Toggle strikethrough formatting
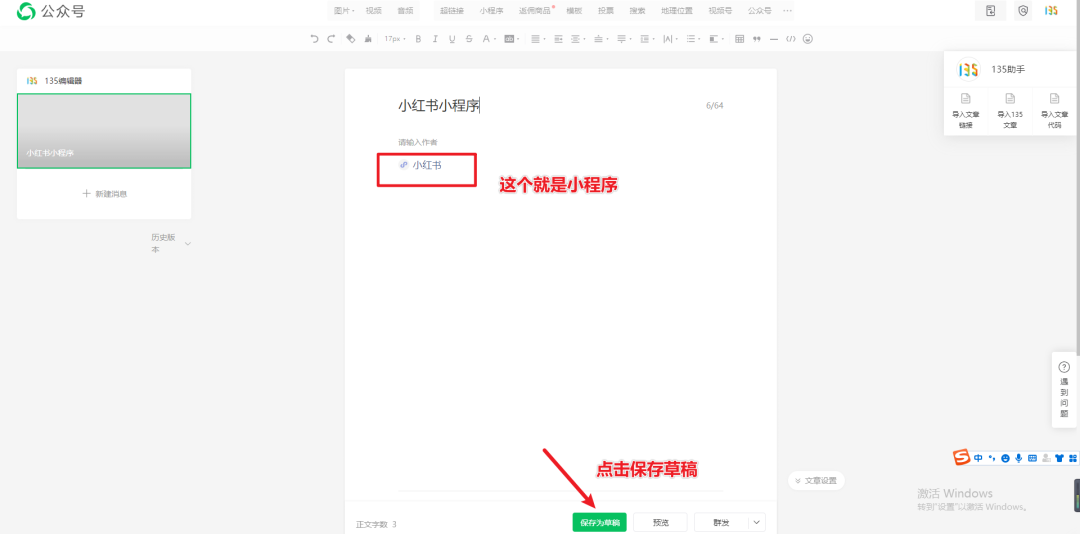The image size is (1080, 534). tap(469, 39)
